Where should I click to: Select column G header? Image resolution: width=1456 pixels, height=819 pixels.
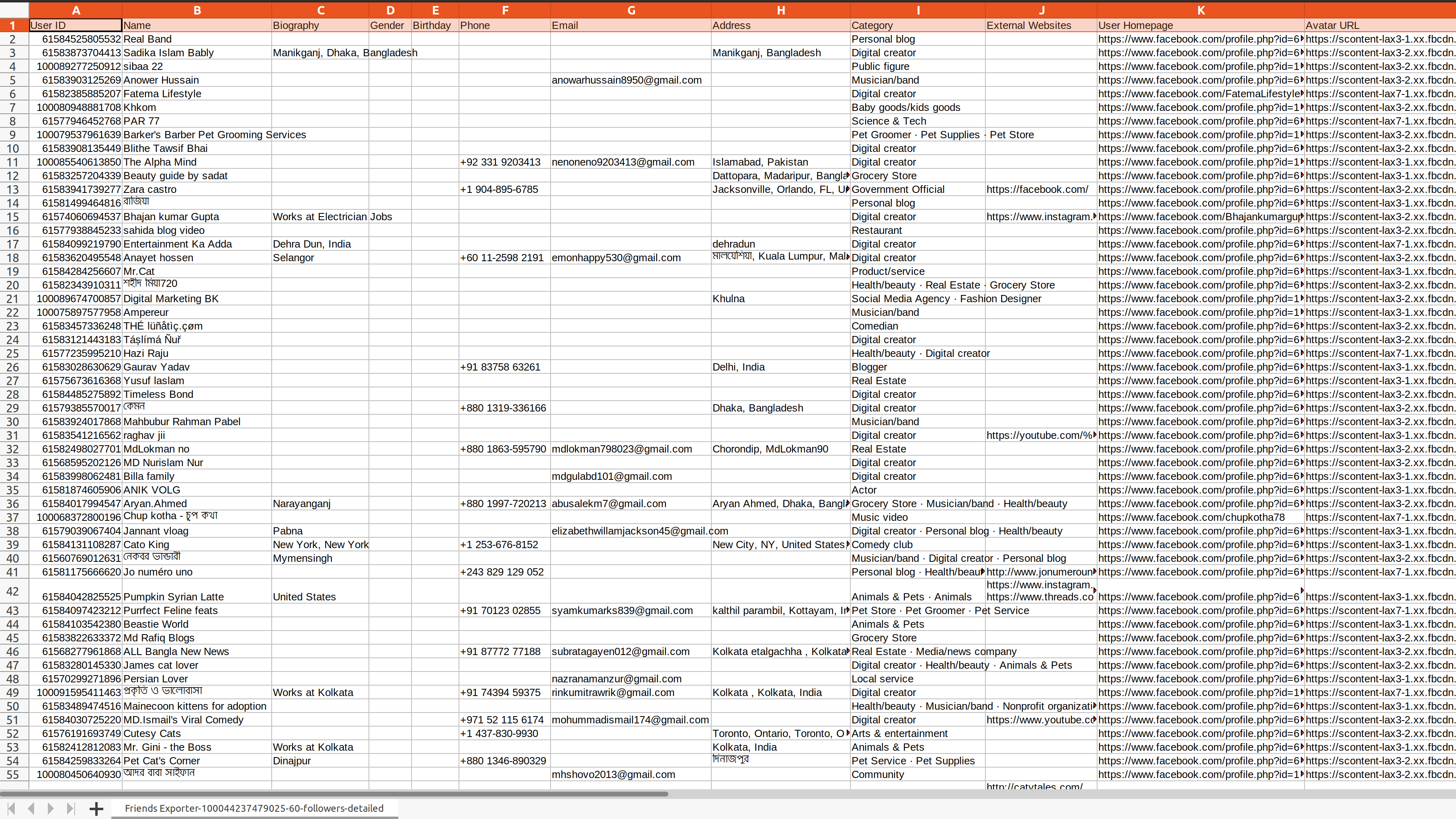tap(631, 10)
